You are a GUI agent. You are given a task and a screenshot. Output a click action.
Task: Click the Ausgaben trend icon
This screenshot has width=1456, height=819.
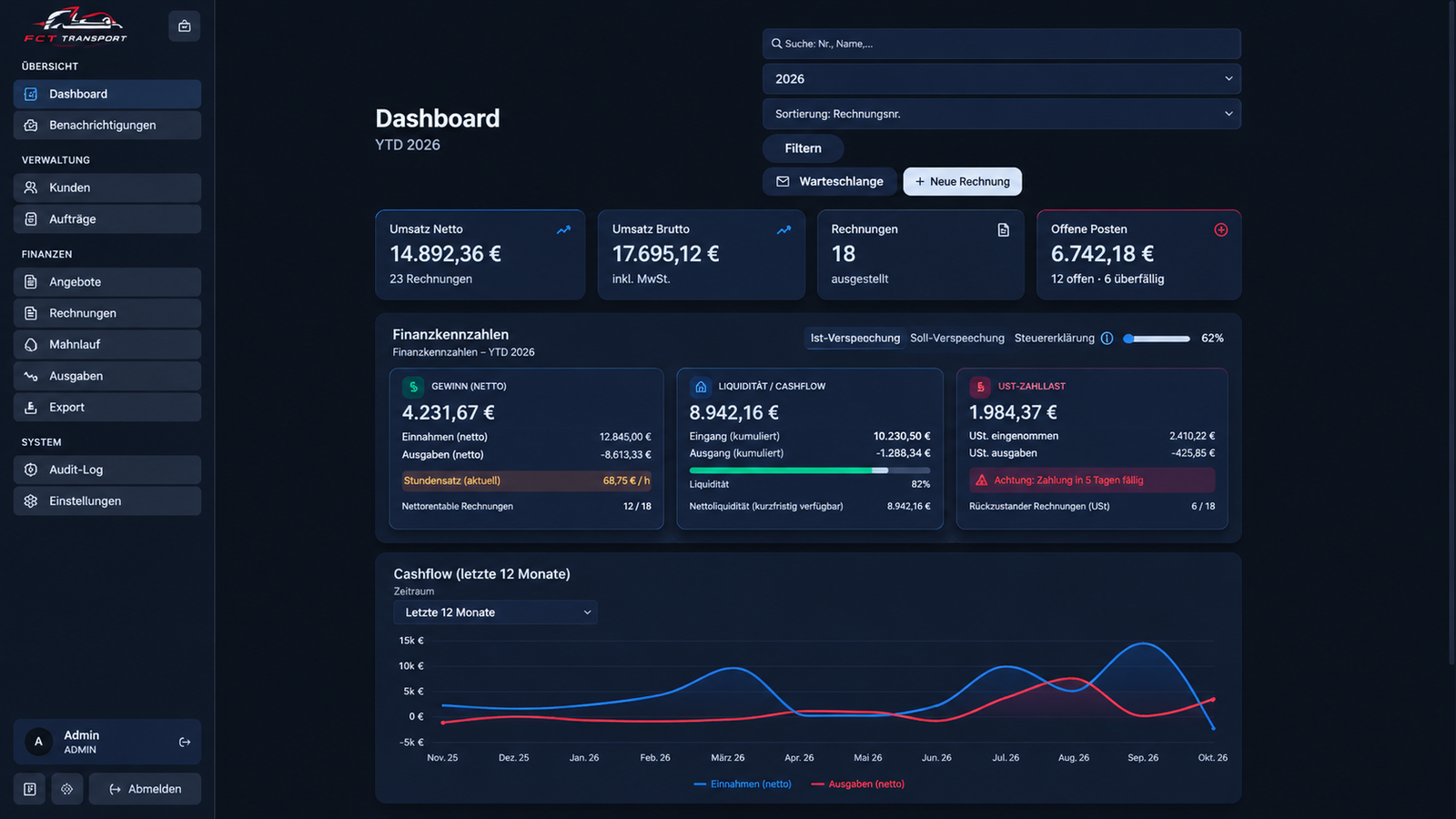point(31,376)
